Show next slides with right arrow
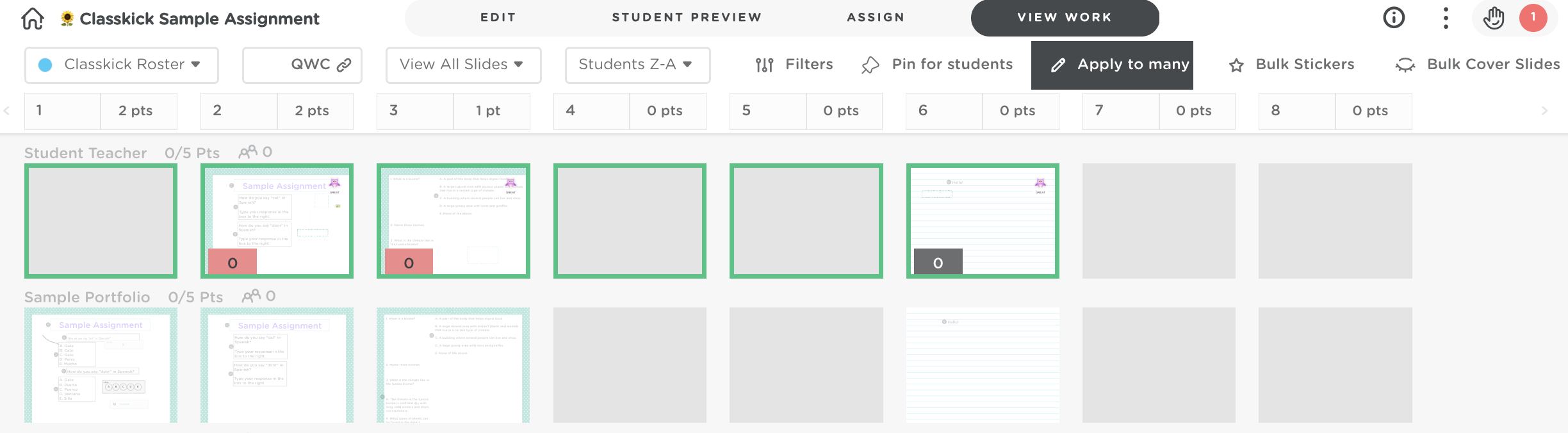1568x433 pixels. (x=1544, y=111)
